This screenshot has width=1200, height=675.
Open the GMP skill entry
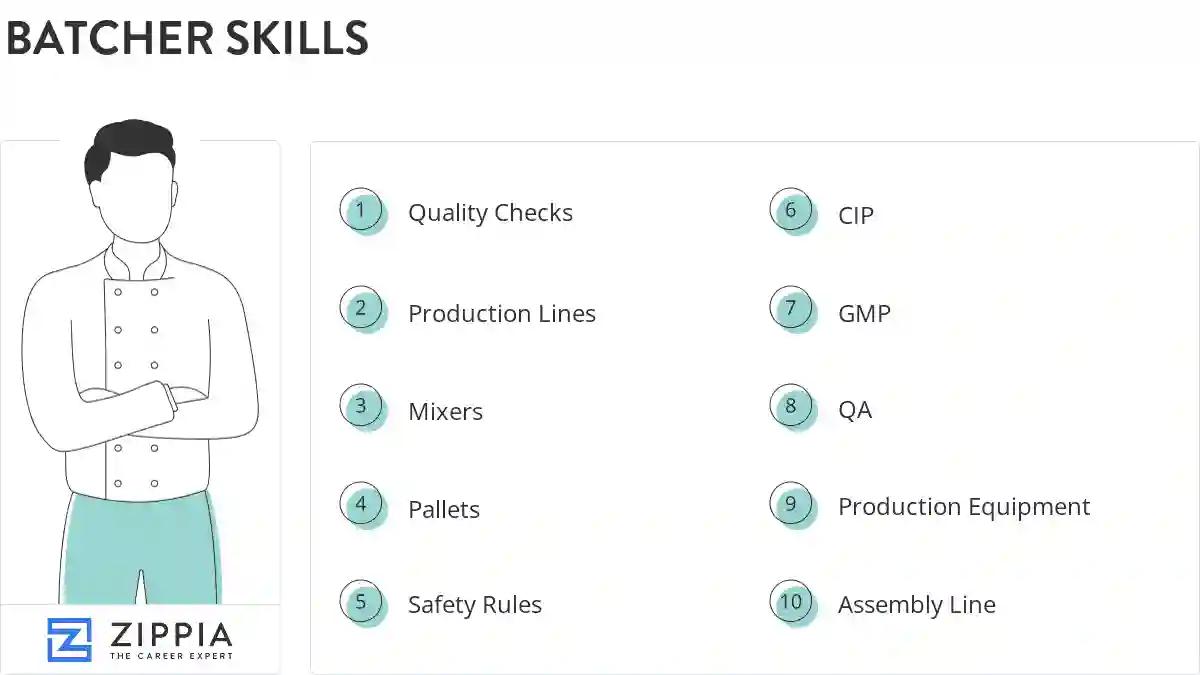[864, 313]
